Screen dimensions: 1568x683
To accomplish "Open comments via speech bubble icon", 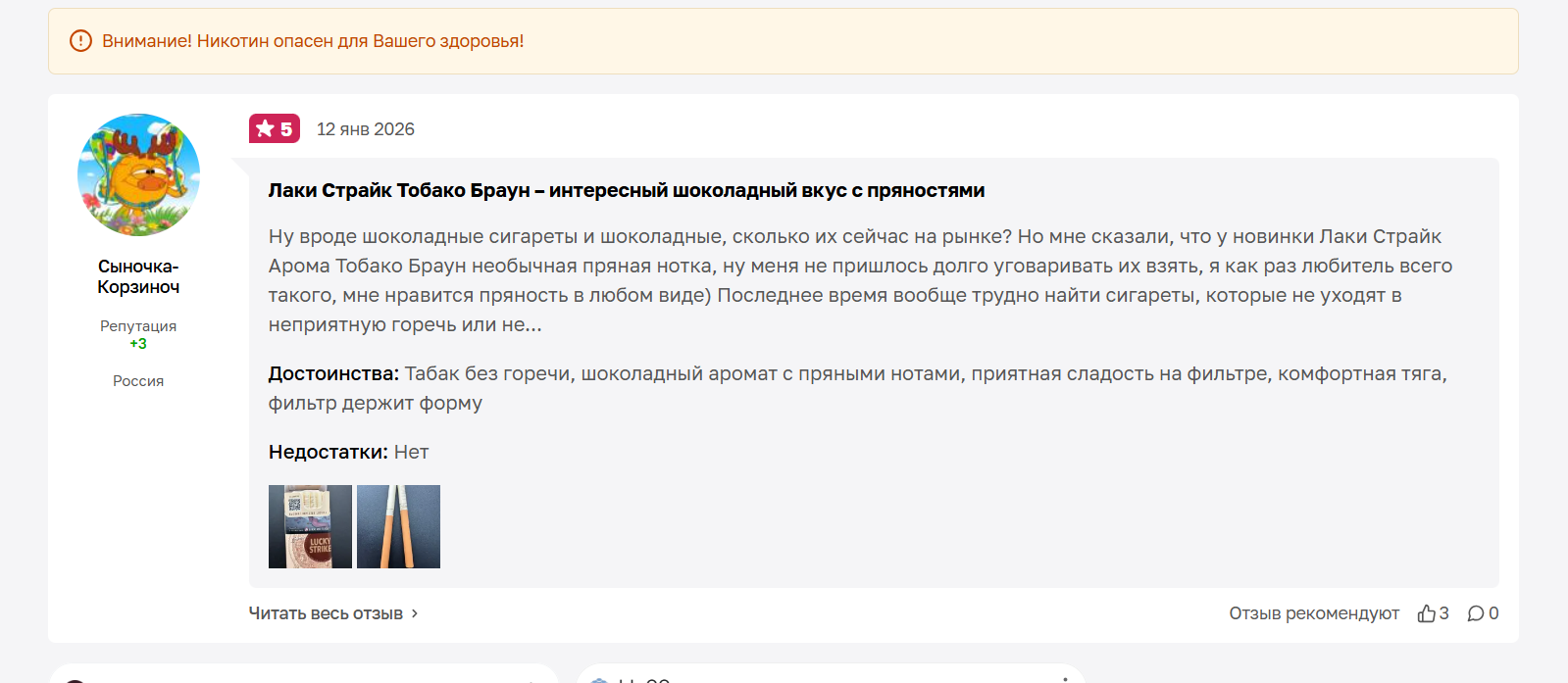I will pos(1476,613).
